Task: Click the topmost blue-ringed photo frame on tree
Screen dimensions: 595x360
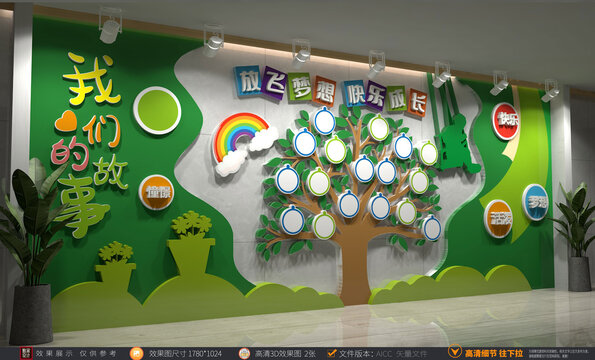Action: coord(324,121)
